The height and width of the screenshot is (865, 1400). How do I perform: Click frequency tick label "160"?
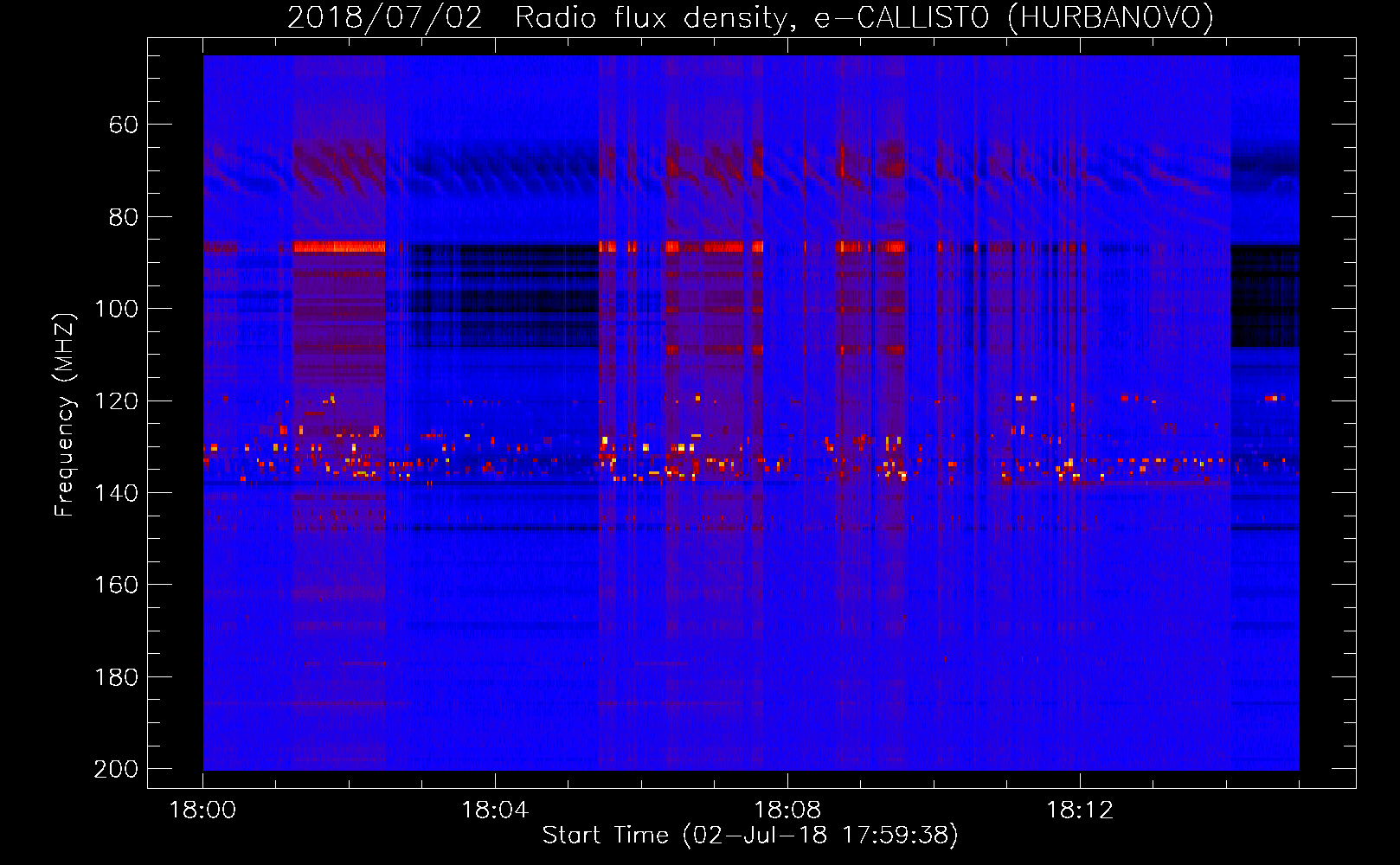[x=116, y=585]
